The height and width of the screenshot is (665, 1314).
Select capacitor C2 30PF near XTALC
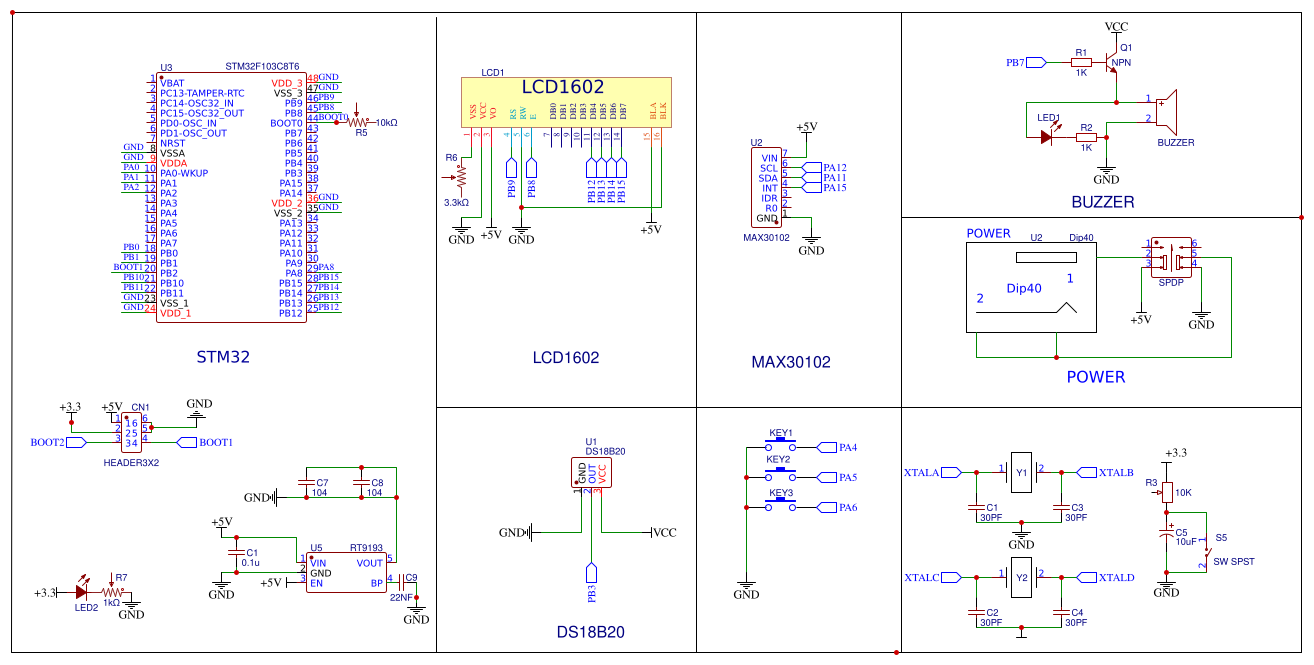coord(975,615)
